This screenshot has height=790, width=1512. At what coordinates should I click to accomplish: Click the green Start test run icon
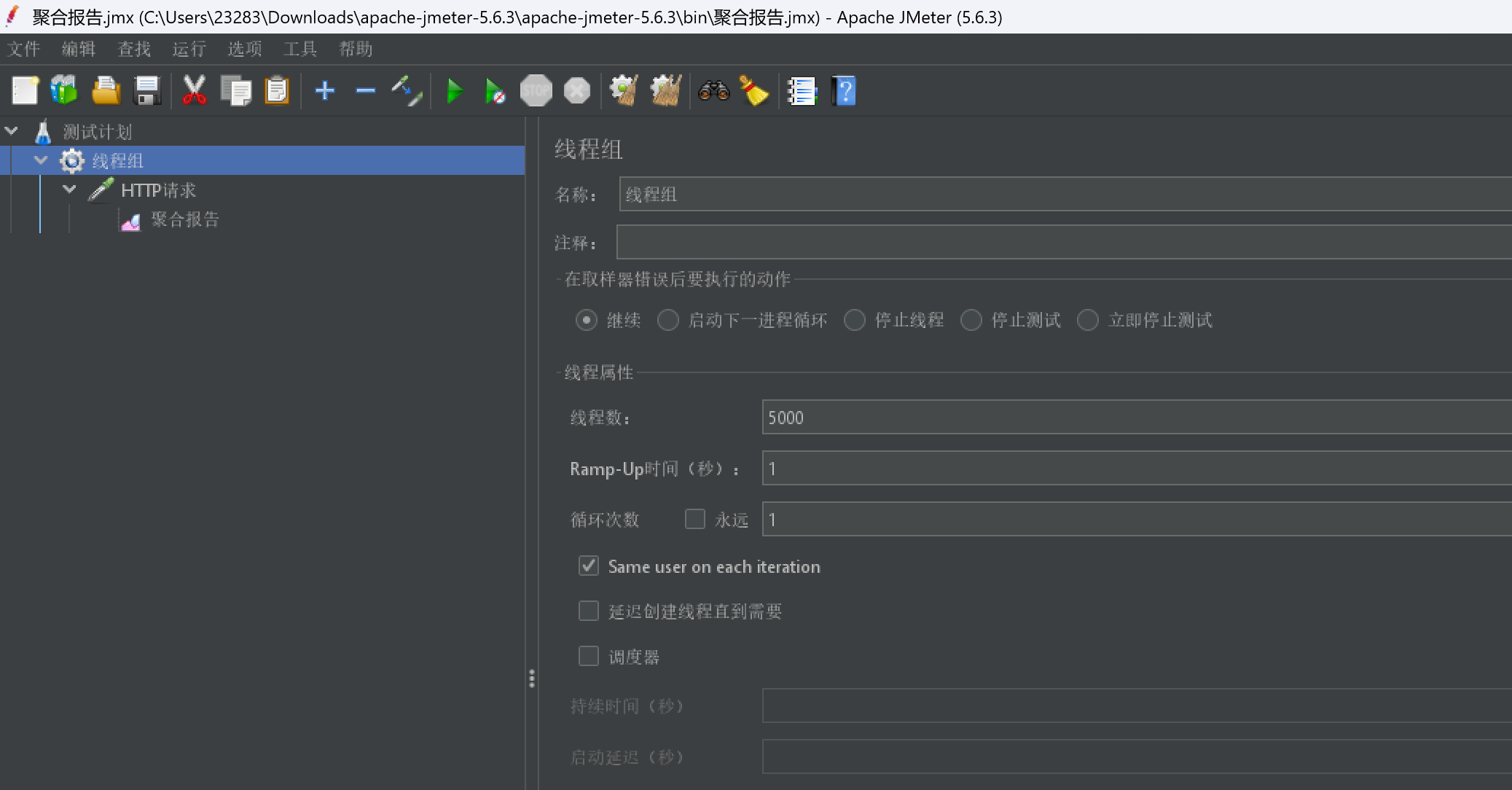click(x=455, y=91)
